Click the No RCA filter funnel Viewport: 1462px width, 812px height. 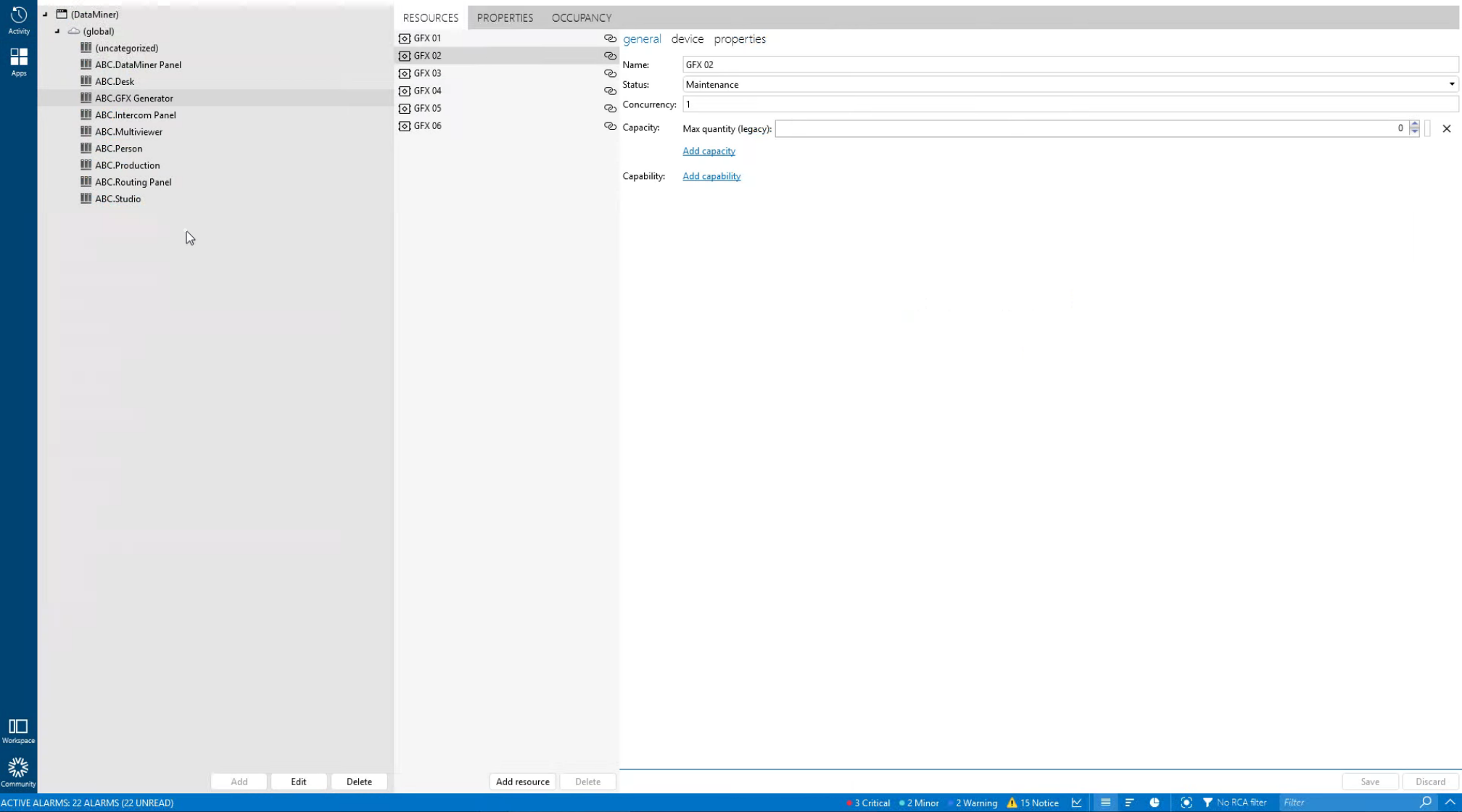click(x=1207, y=803)
